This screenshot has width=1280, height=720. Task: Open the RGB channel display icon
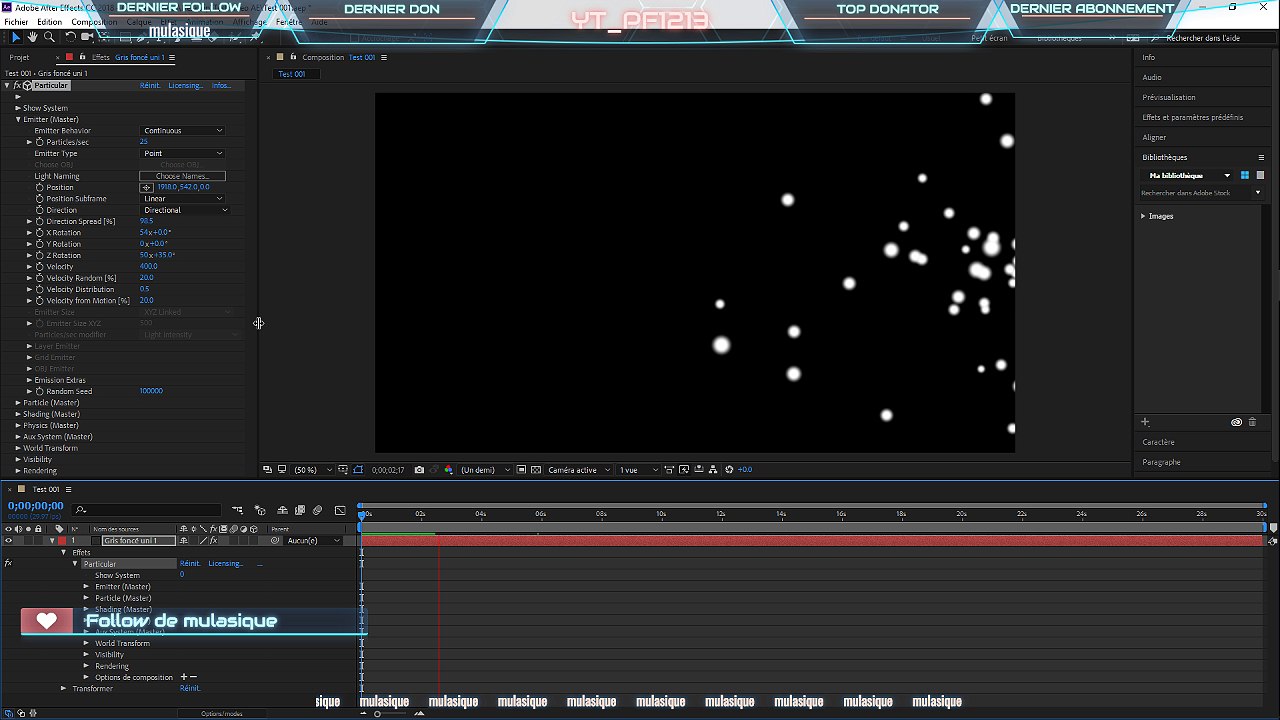pyautogui.click(x=448, y=470)
